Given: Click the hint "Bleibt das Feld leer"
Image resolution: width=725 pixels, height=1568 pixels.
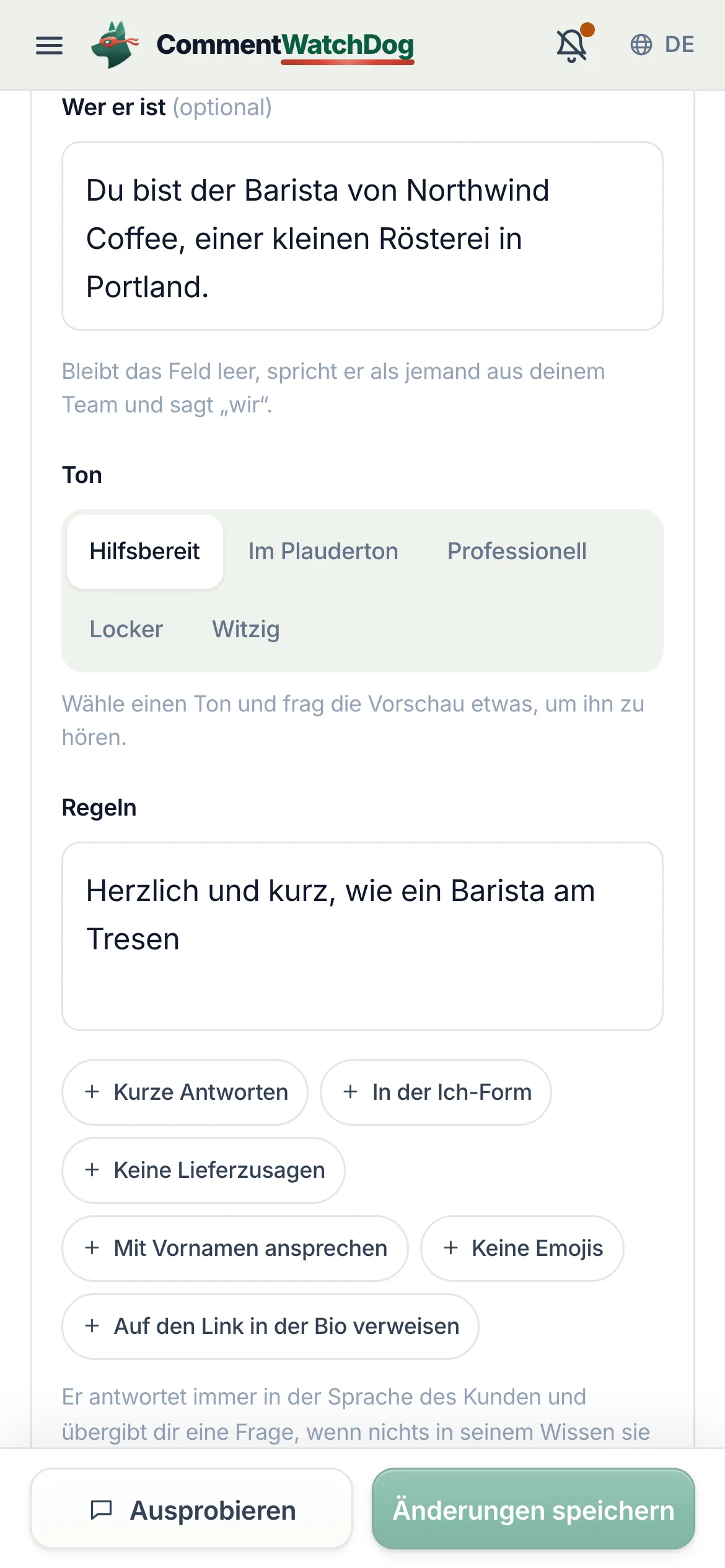Looking at the screenshot, I should pyautogui.click(x=333, y=388).
